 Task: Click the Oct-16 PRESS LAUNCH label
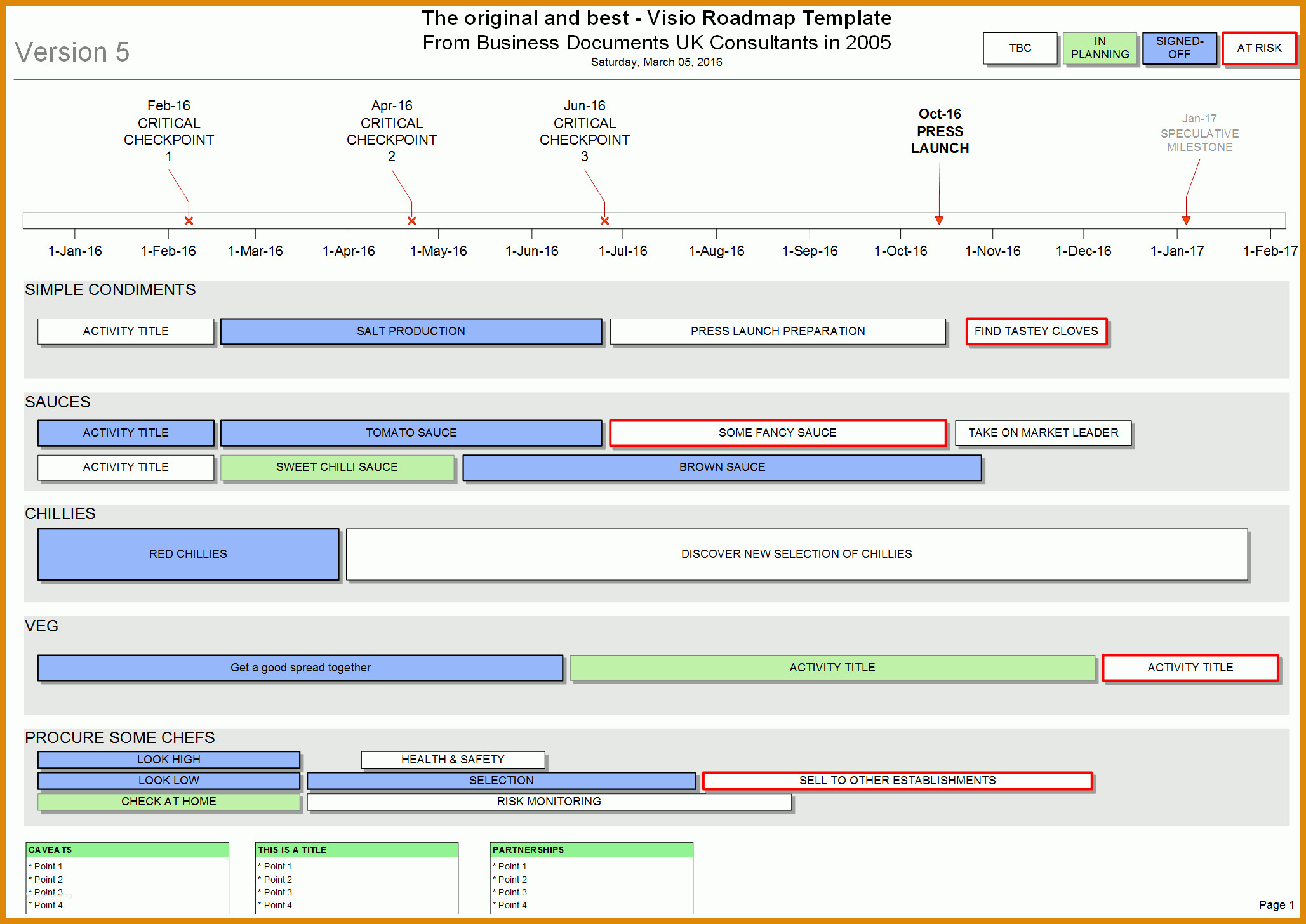pos(940,131)
